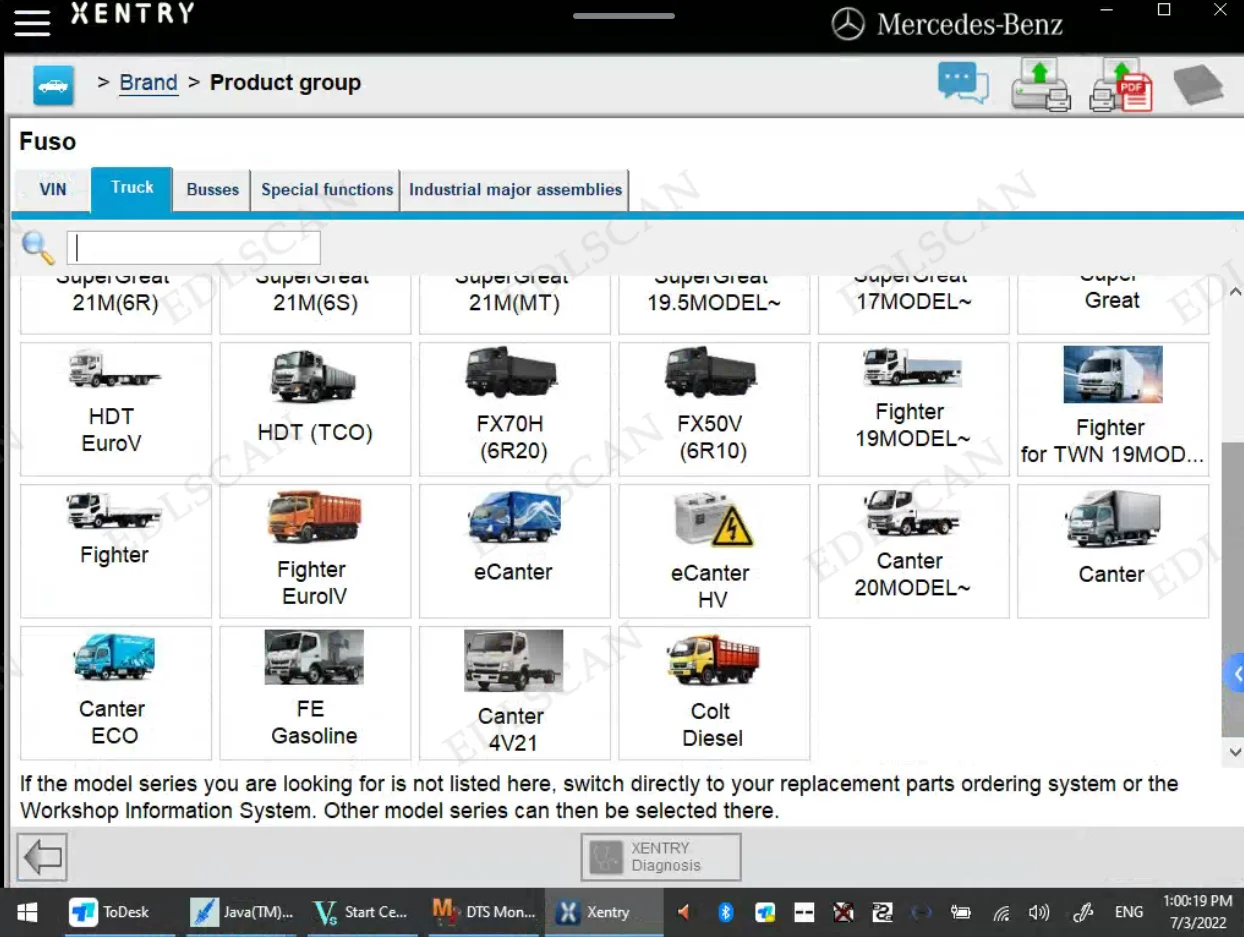
Task: Pick the Fighter EuroIV orange truck
Action: pos(315,552)
